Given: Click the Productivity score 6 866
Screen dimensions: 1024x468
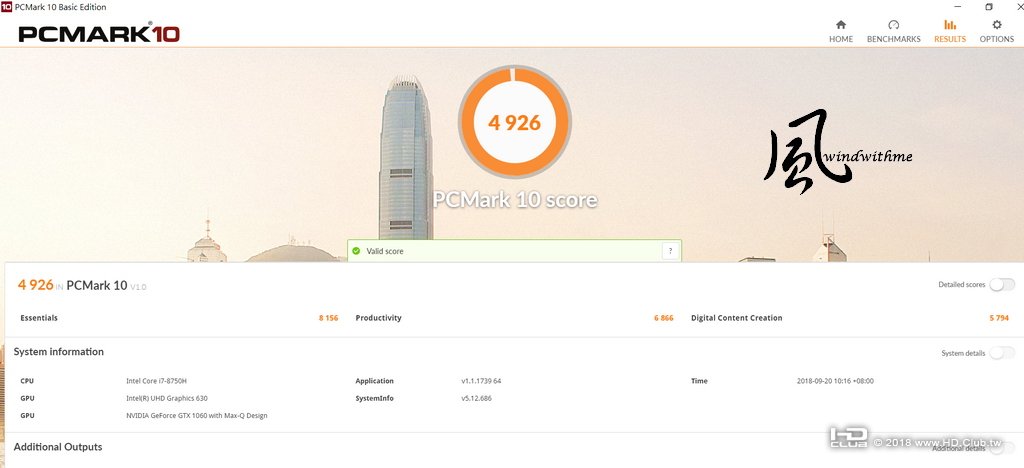Looking at the screenshot, I should click(664, 318).
